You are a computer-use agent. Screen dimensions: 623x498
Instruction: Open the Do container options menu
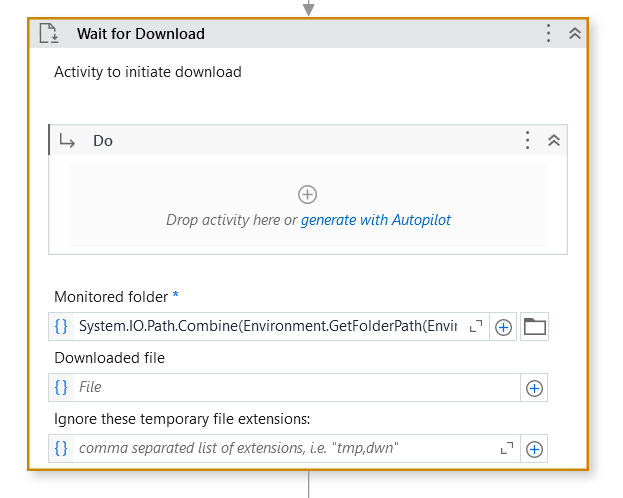click(527, 141)
